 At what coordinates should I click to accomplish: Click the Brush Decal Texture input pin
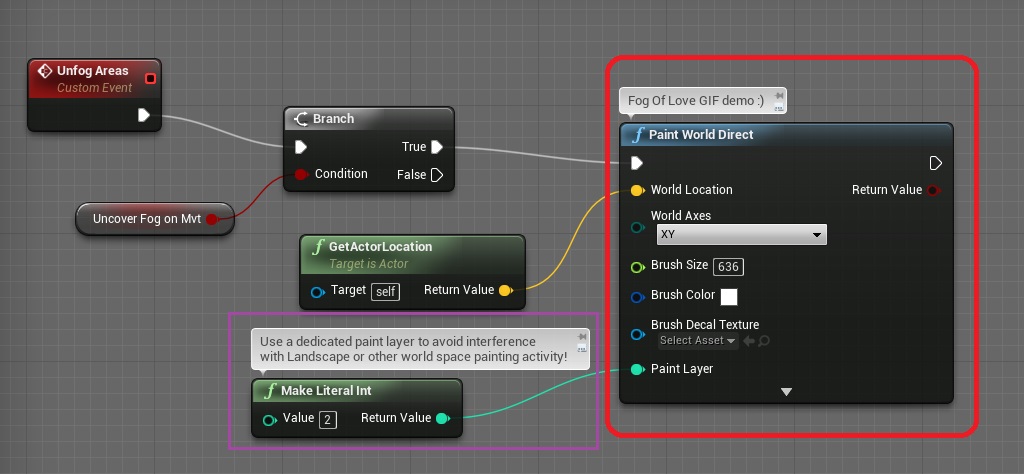(x=637, y=334)
